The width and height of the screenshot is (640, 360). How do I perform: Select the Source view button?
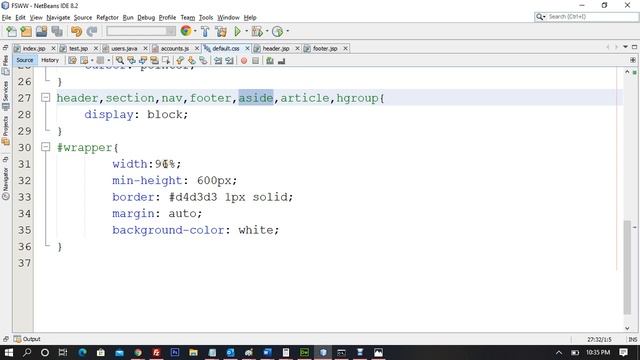pos(24,60)
